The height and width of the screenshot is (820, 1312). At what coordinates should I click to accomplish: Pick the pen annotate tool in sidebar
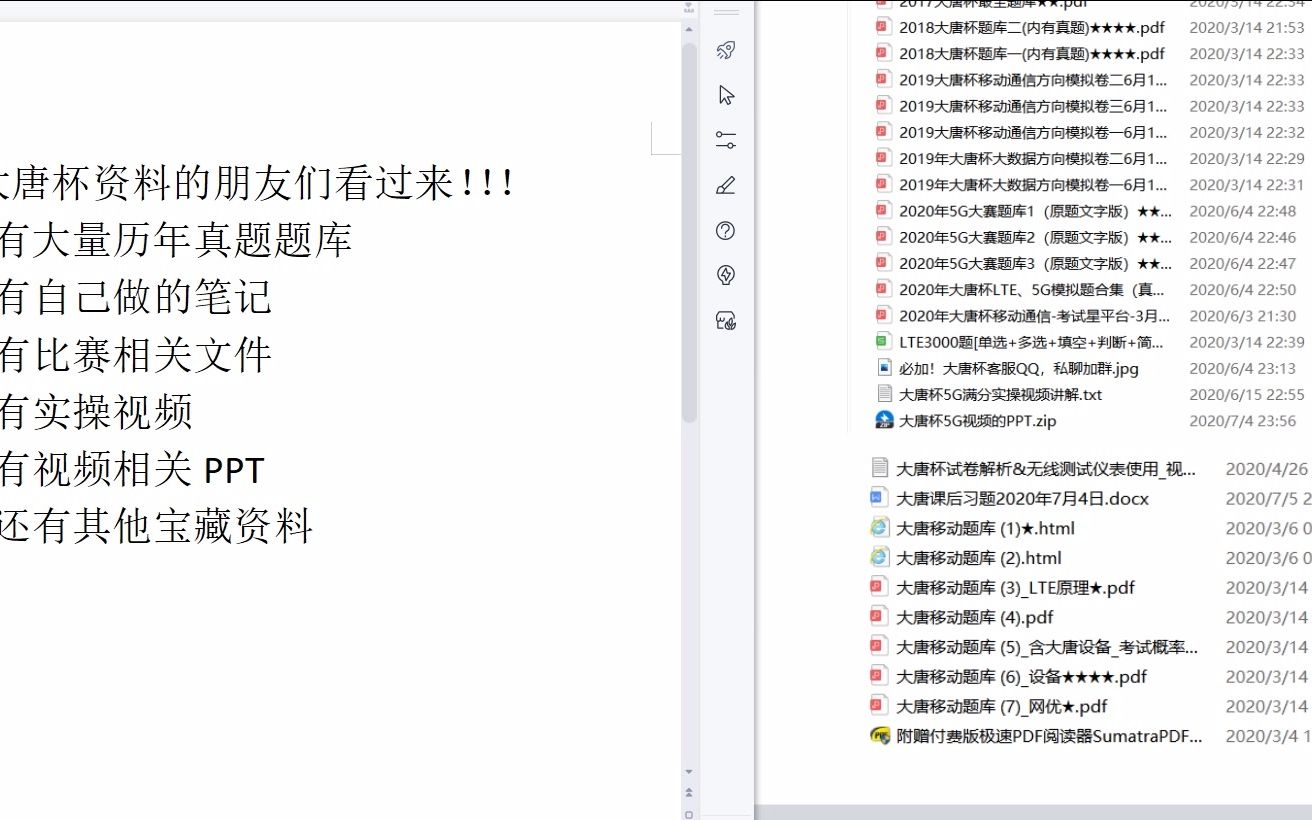(727, 185)
